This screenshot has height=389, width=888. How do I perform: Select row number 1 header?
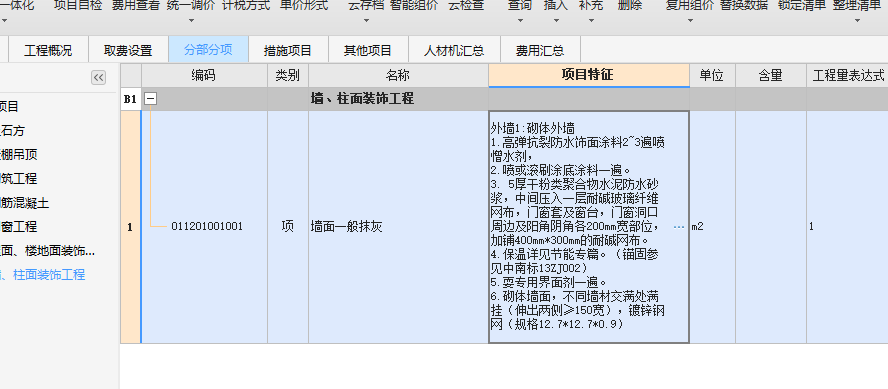pyautogui.click(x=130, y=226)
